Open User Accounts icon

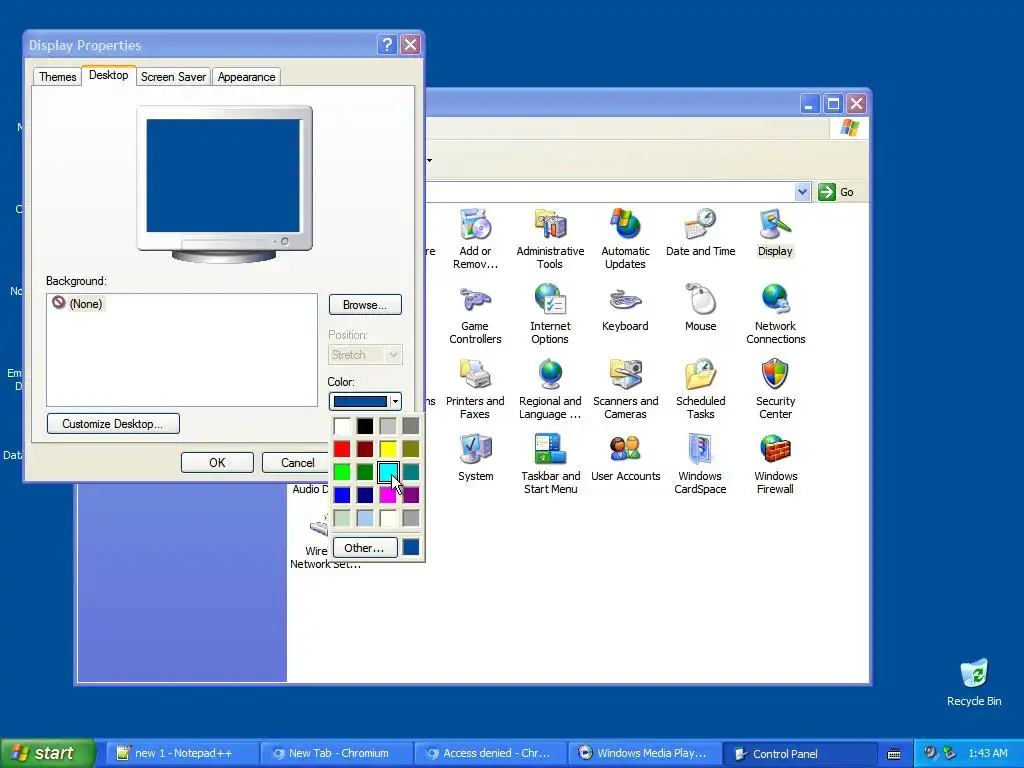pyautogui.click(x=625, y=458)
